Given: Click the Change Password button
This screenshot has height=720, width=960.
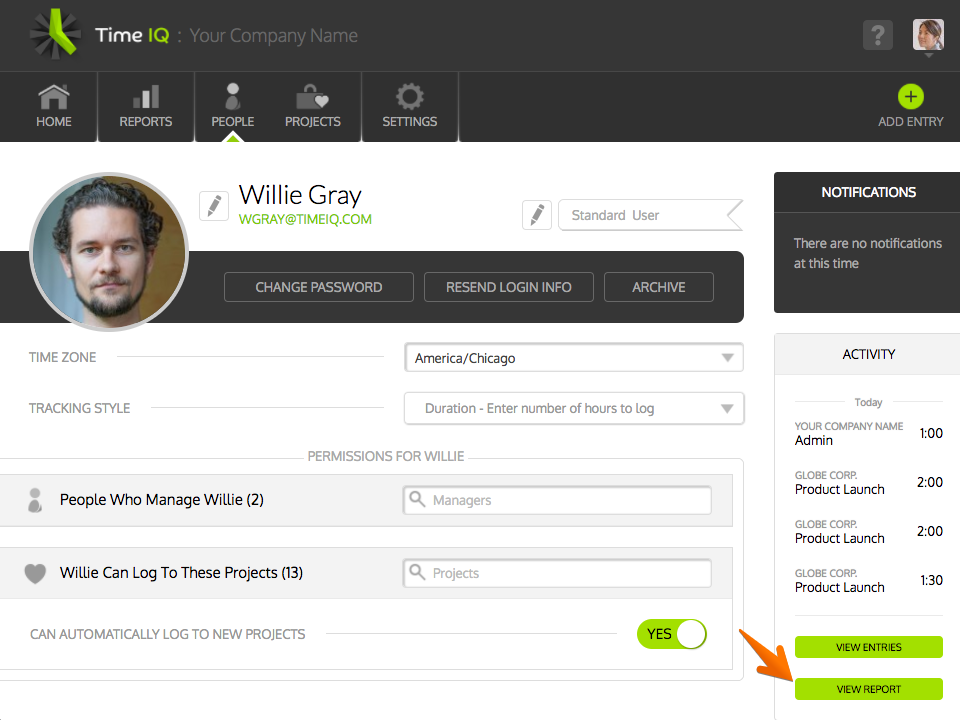Looking at the screenshot, I should [318, 287].
